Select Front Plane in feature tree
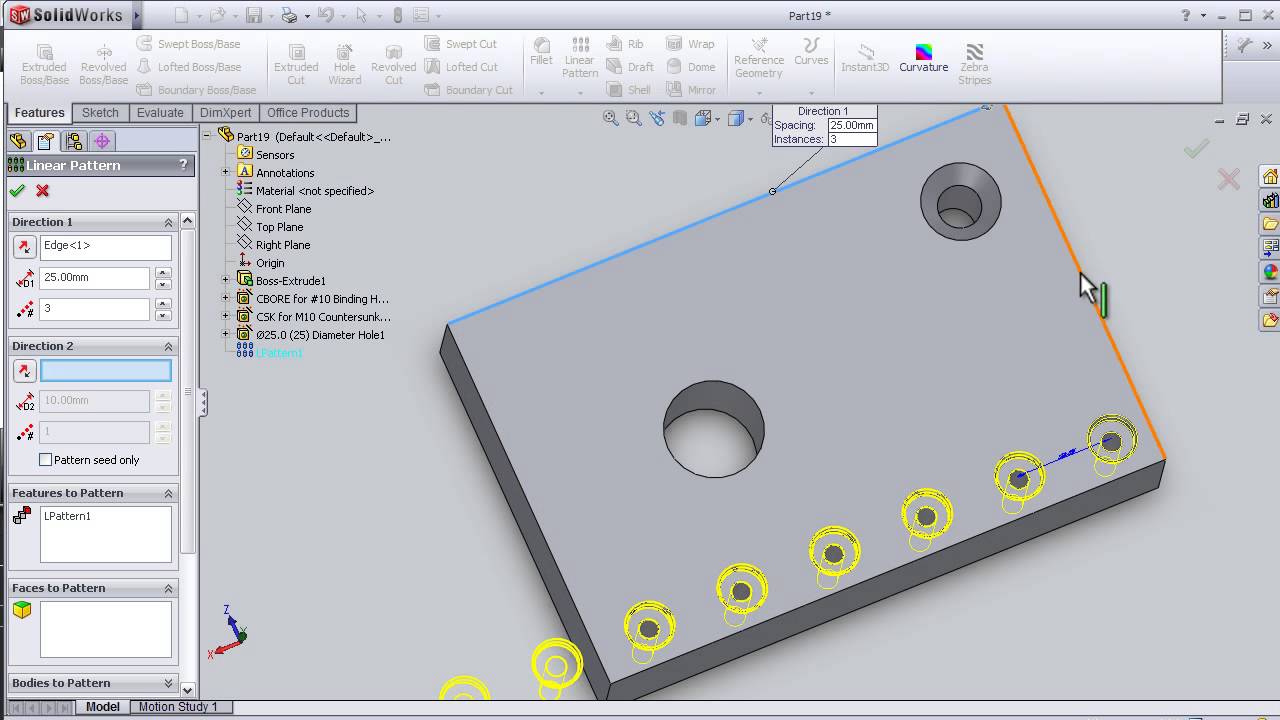 pyautogui.click(x=283, y=209)
